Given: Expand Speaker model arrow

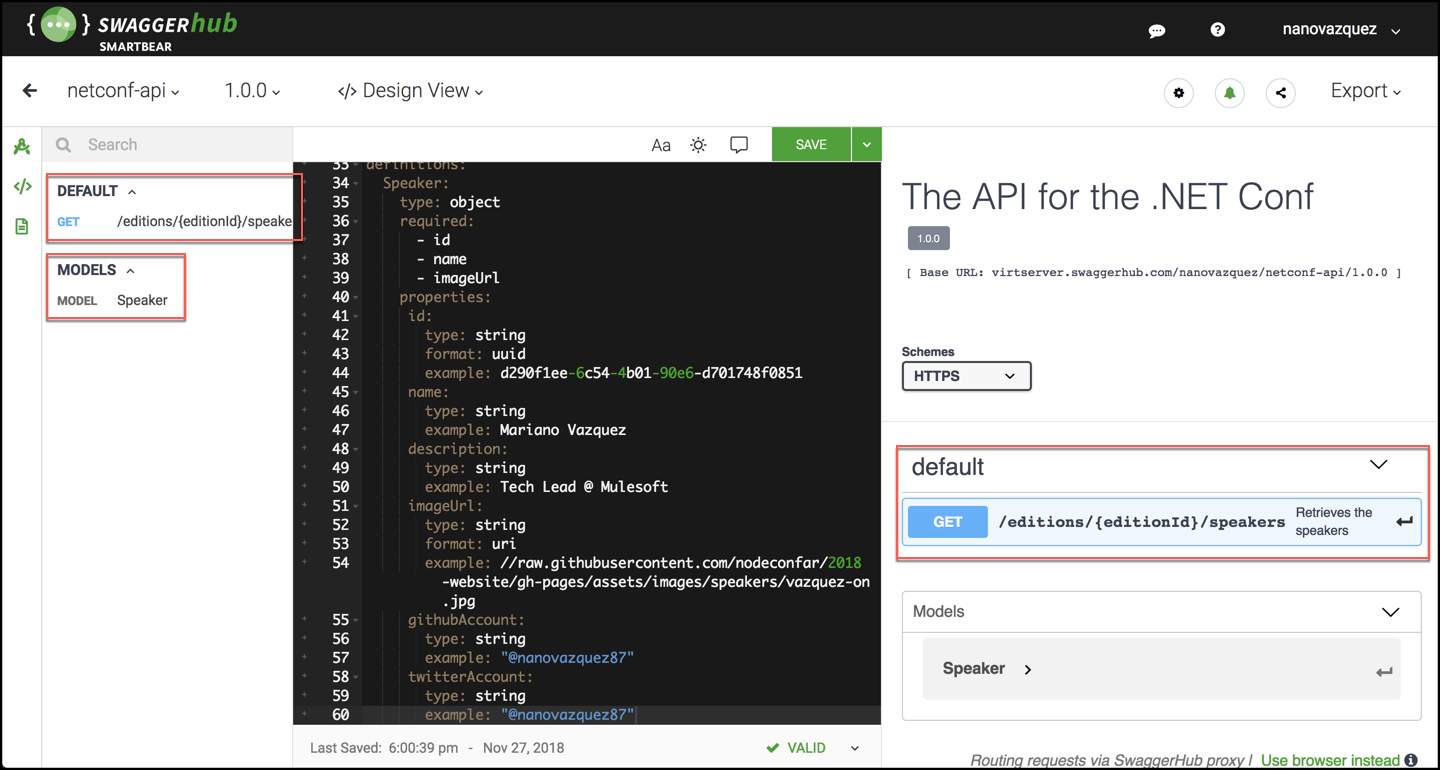Looking at the screenshot, I should click(x=1028, y=669).
